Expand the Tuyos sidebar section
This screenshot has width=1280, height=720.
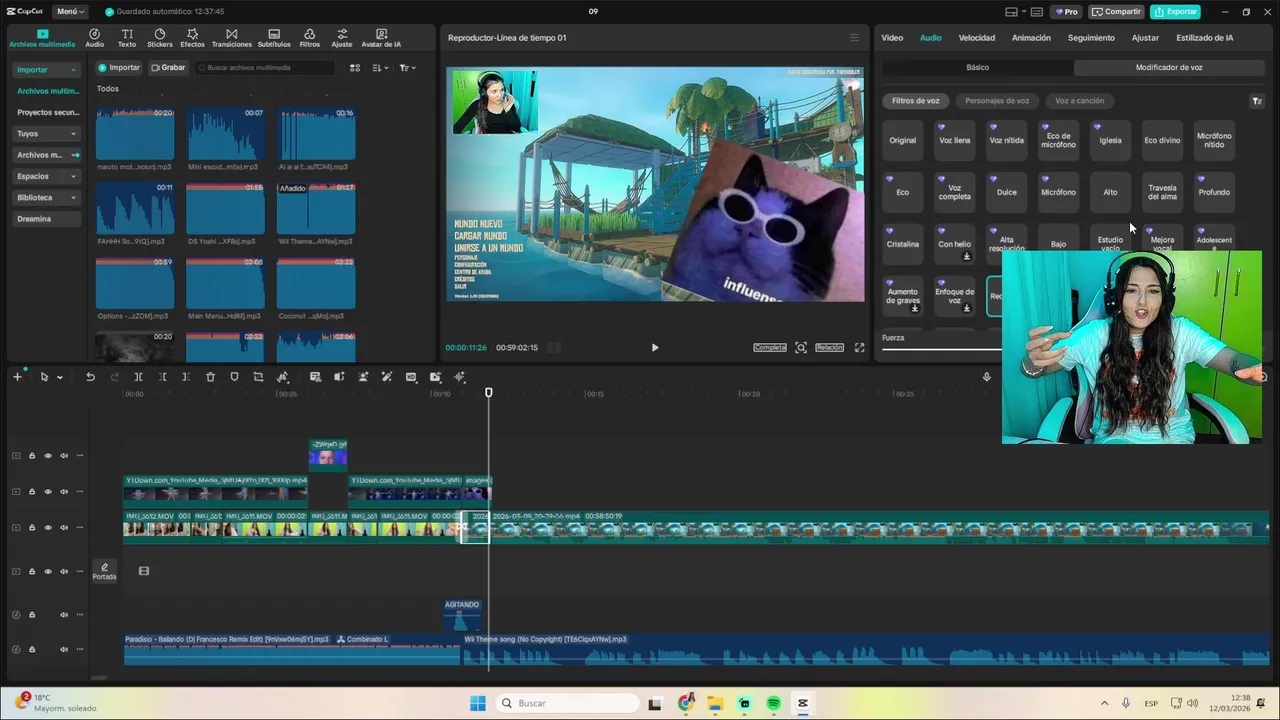click(x=73, y=134)
